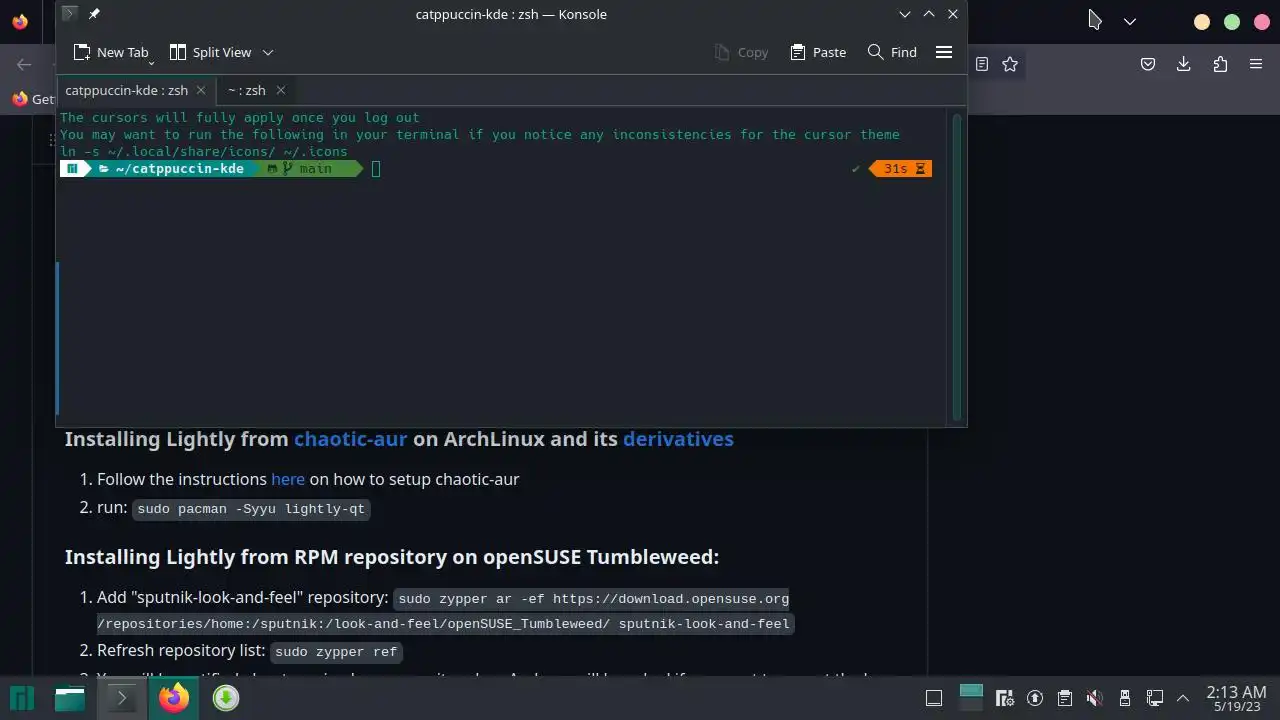Viewport: 1280px width, 720px height.
Task: Click the Split View button in Konsole
Action: [210, 52]
